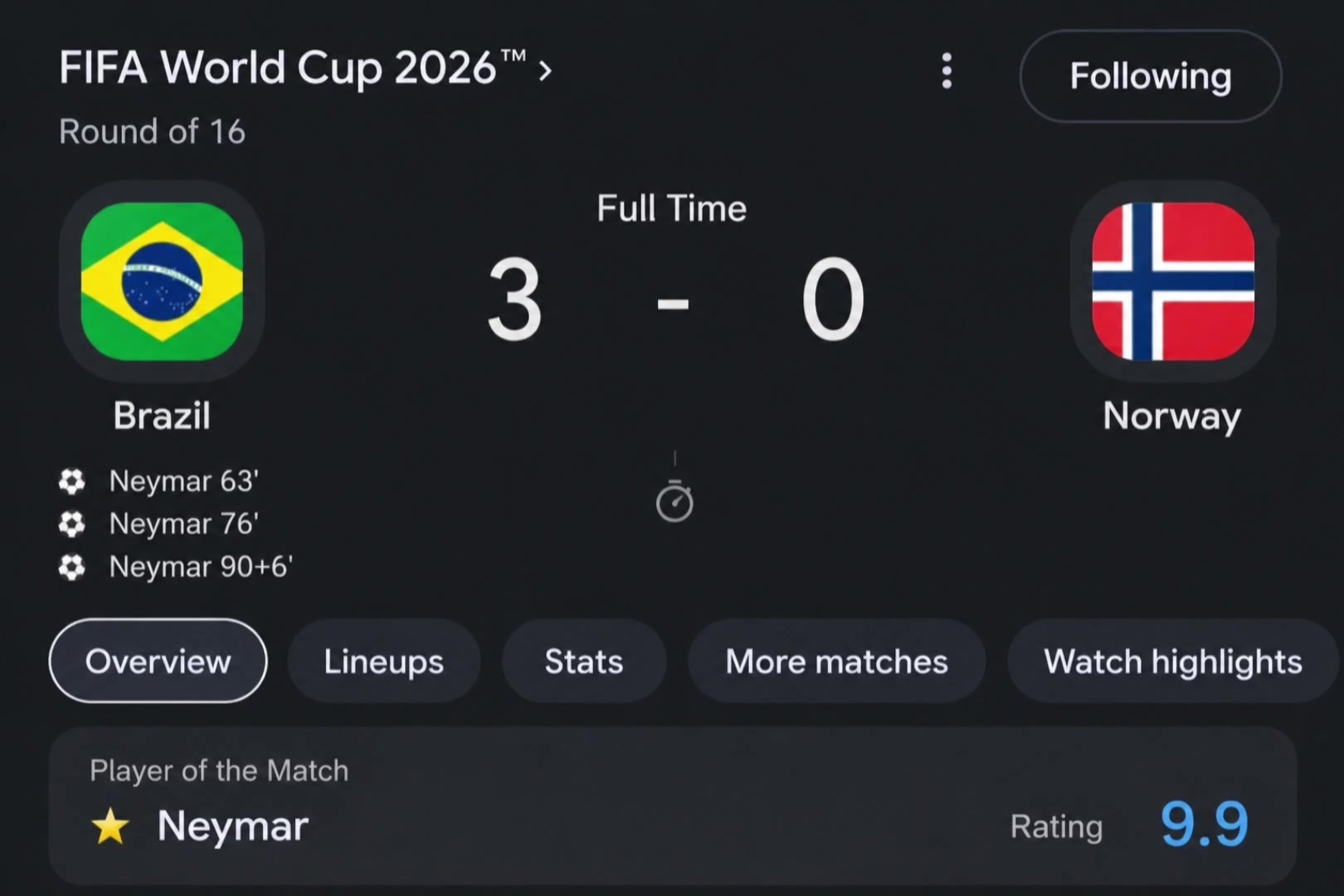Click the 9.9 rating value

pos(1204,824)
